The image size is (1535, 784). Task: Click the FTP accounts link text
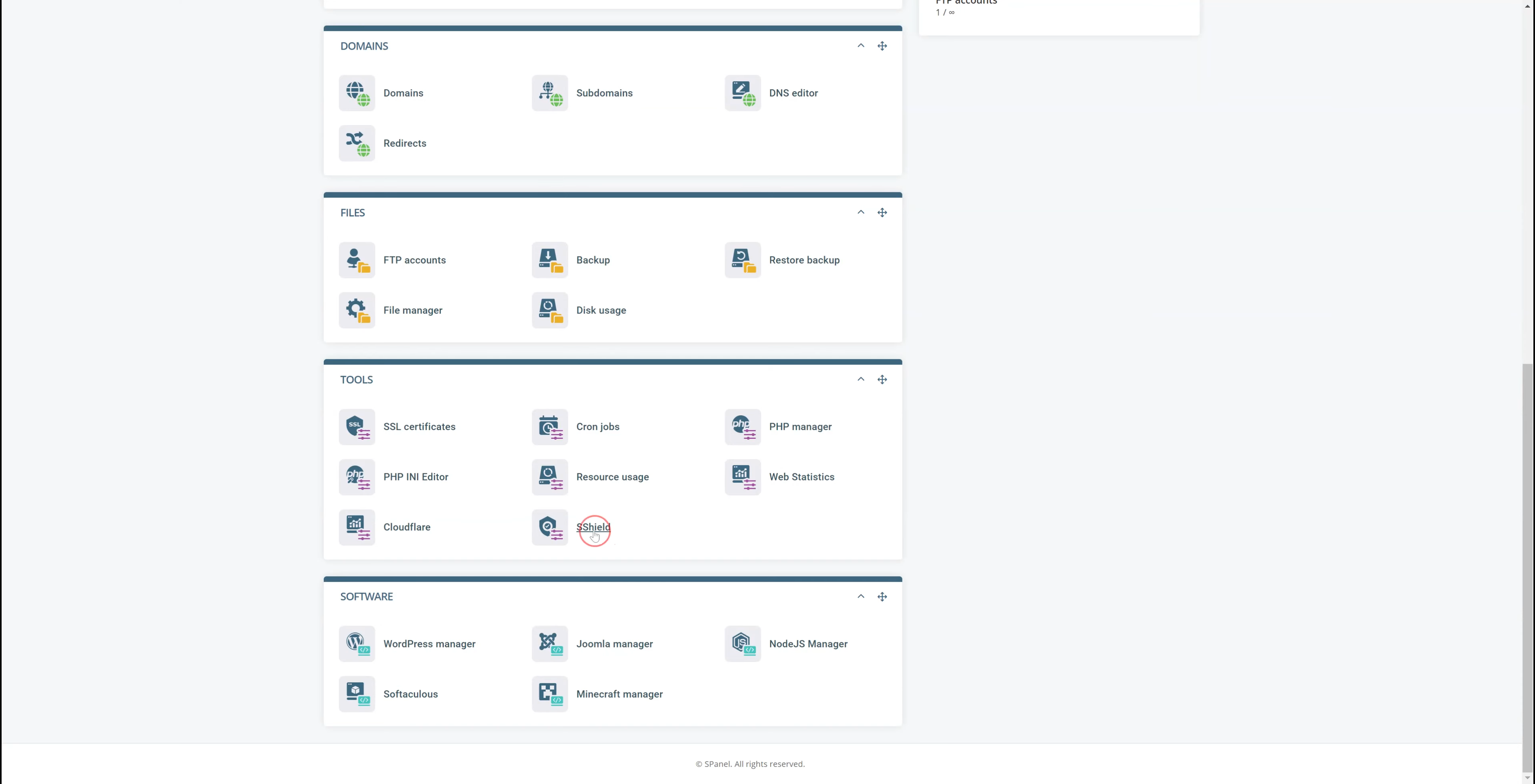(x=414, y=260)
